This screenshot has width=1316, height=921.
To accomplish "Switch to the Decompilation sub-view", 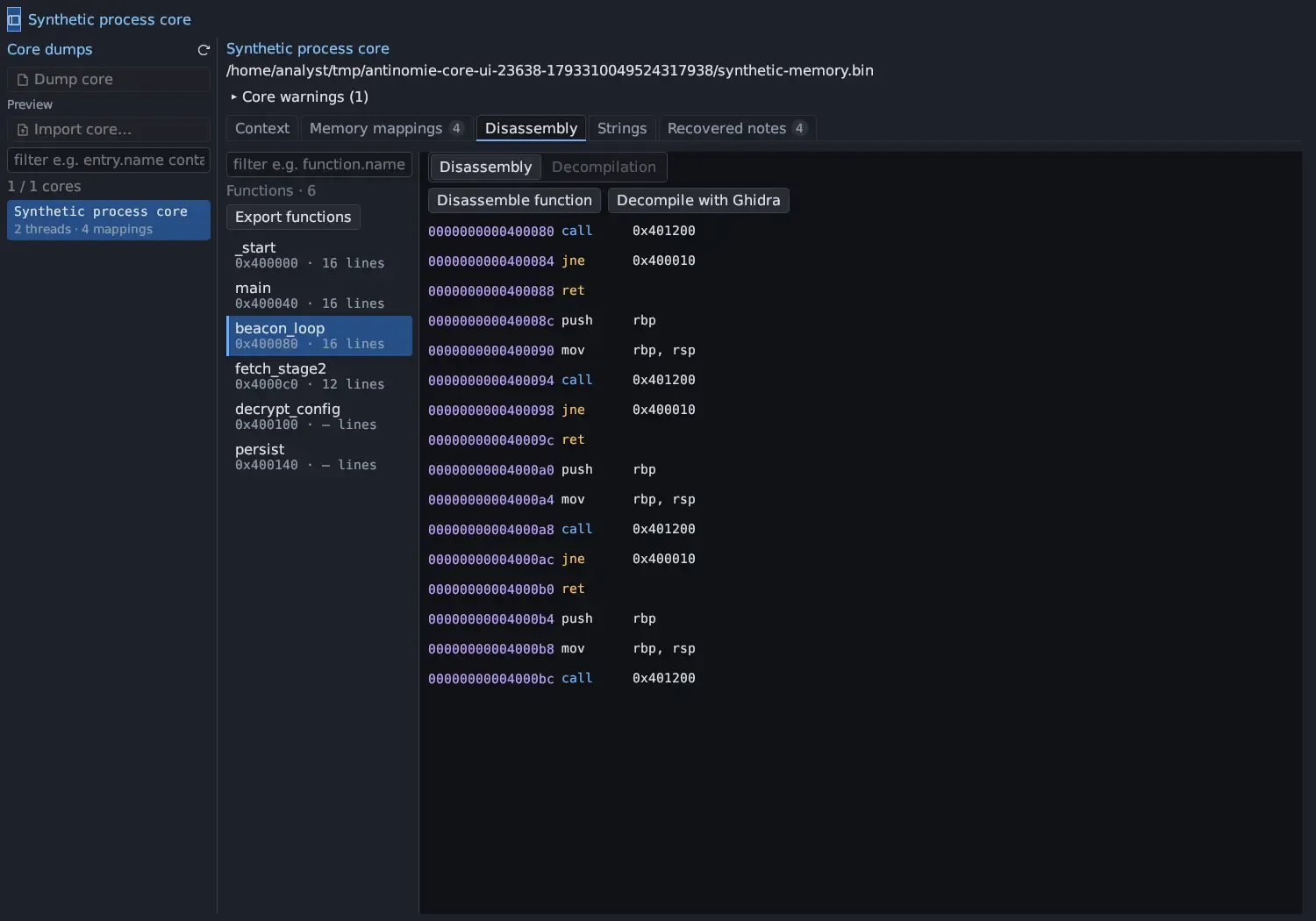I will [x=604, y=168].
